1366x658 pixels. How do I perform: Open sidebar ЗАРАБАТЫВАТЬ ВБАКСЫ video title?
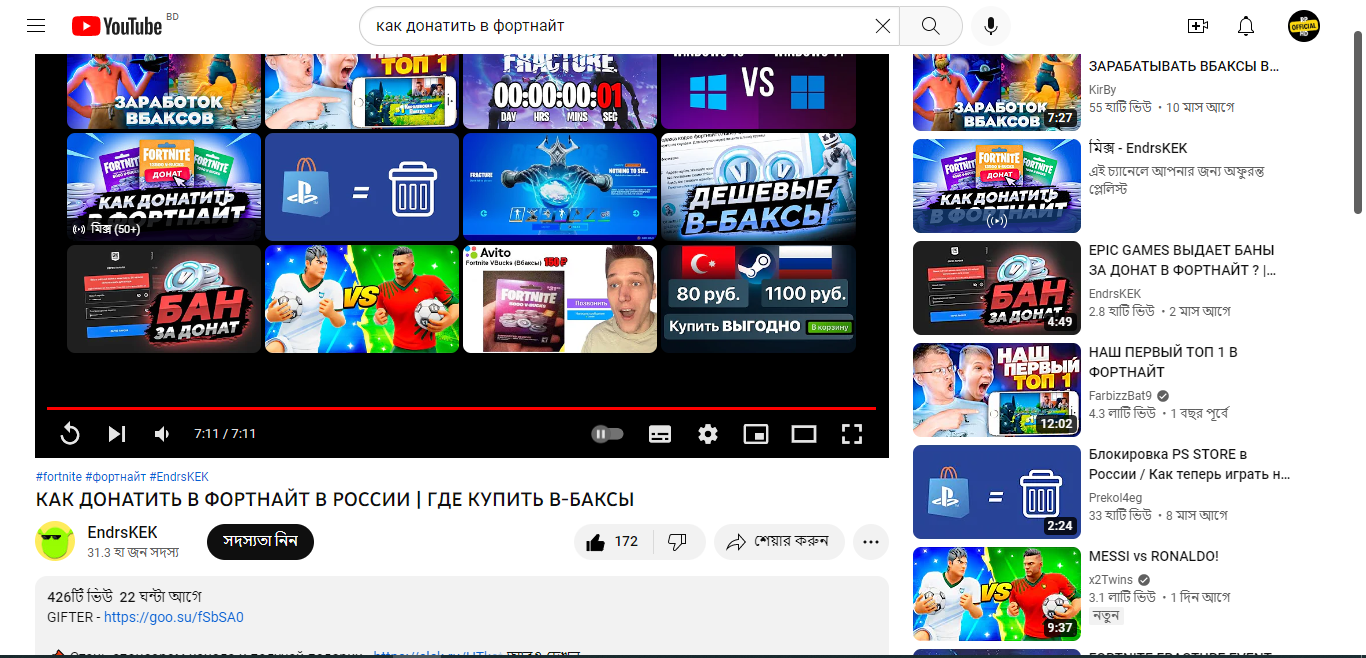point(1184,66)
